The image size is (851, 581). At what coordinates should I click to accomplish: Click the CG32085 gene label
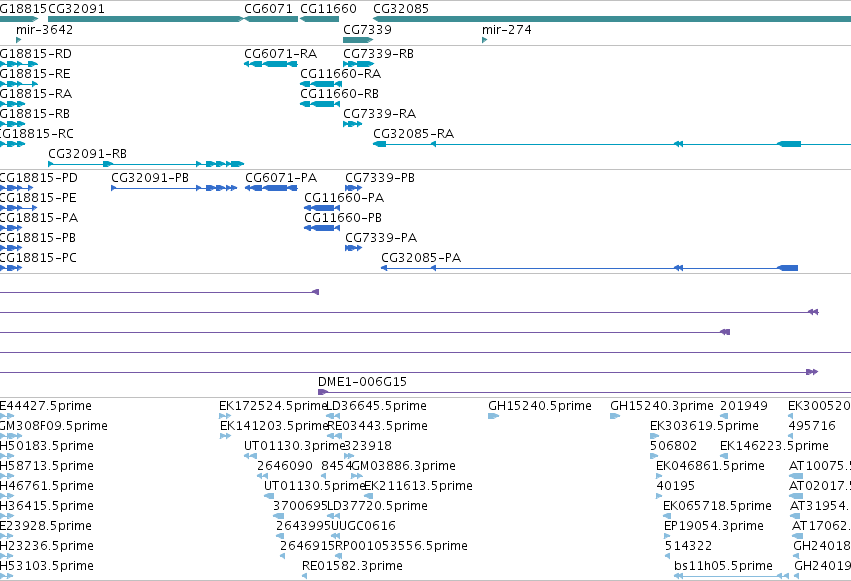401,9
